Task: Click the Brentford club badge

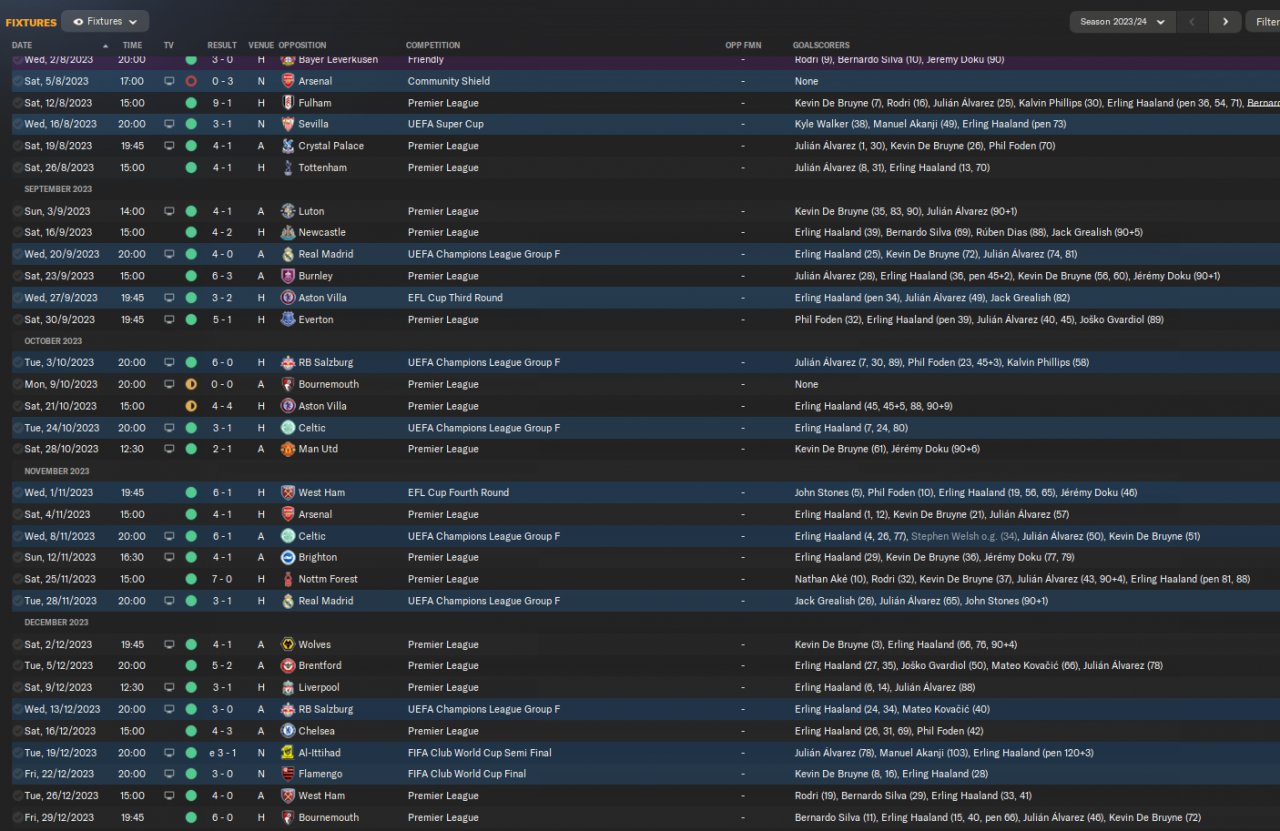Action: [x=288, y=666]
